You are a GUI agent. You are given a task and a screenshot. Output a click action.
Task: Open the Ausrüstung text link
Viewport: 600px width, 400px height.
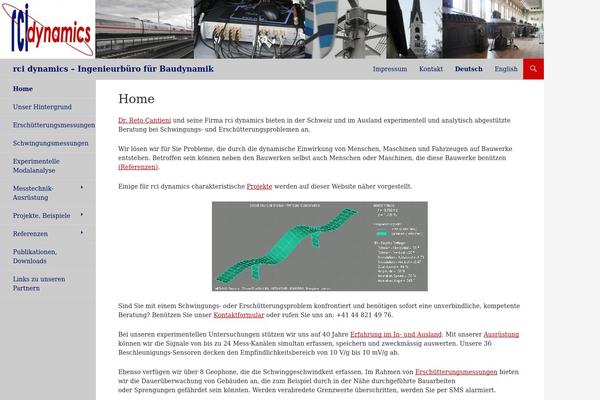pyautogui.click(x=501, y=334)
